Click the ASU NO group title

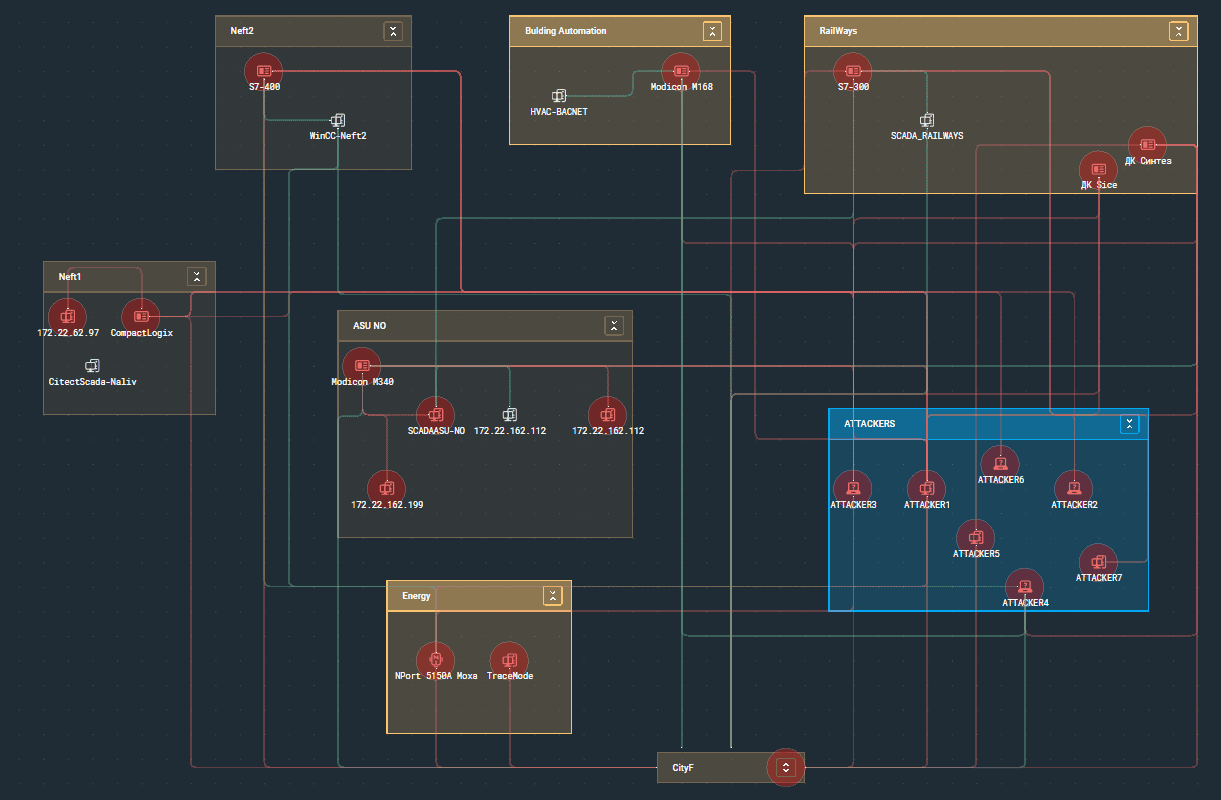tap(370, 326)
